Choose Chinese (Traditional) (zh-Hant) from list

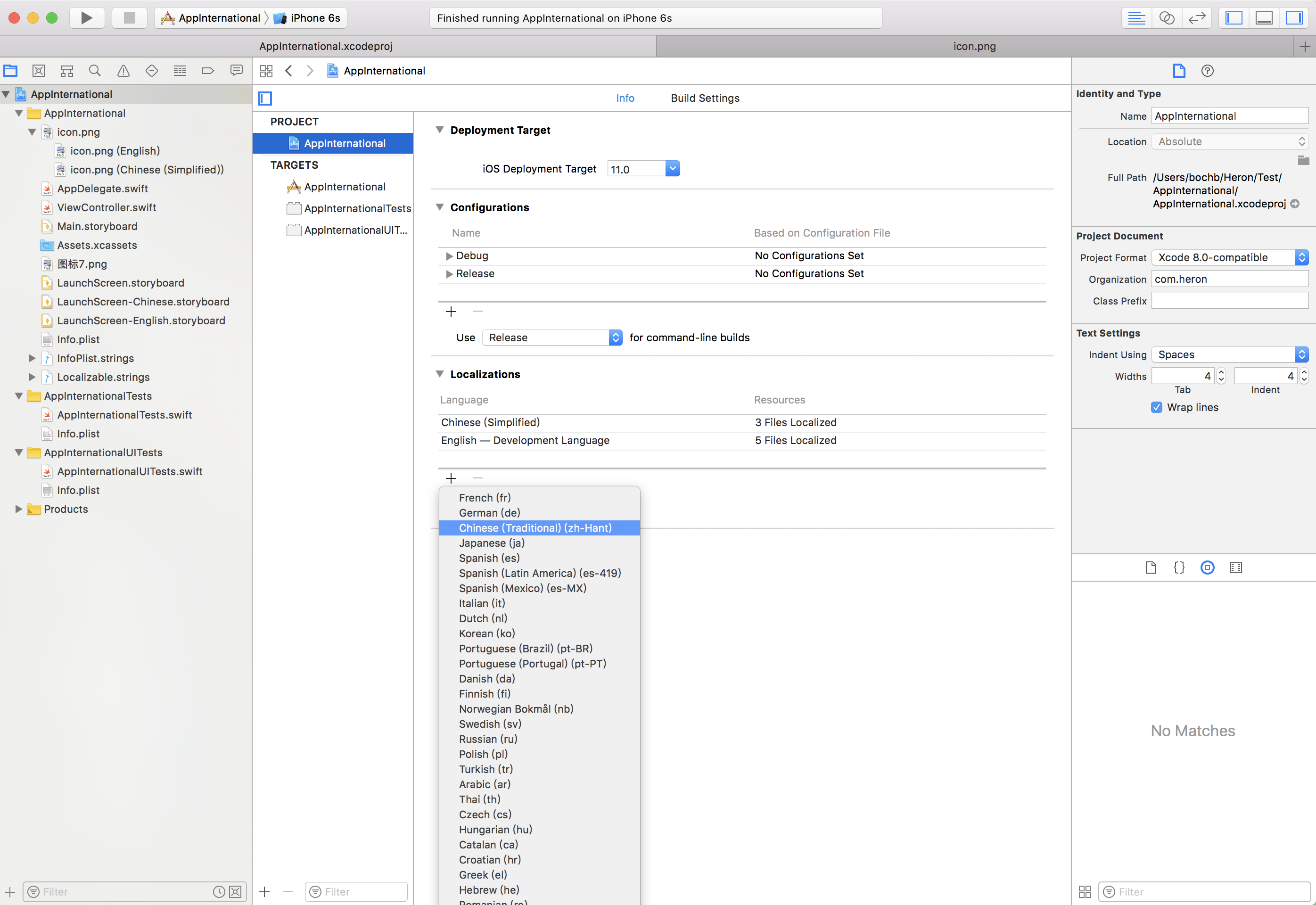539,528
